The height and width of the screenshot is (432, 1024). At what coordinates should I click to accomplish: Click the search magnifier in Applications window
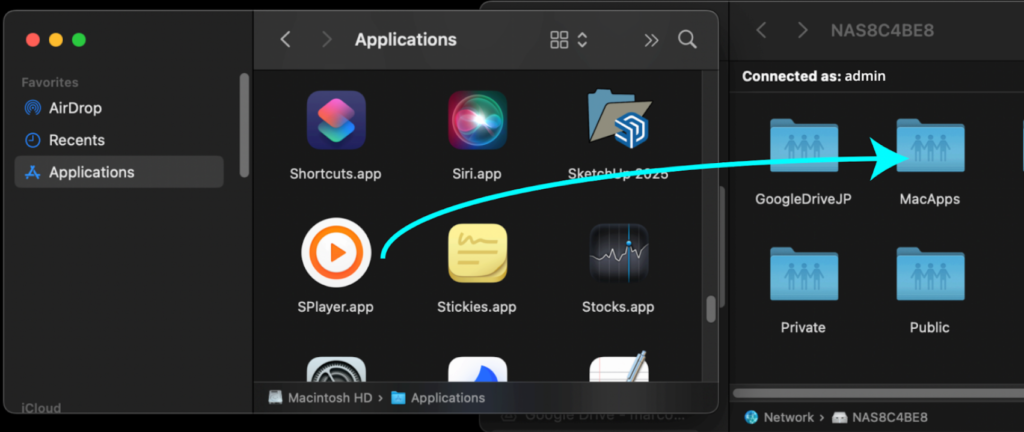pyautogui.click(x=687, y=40)
